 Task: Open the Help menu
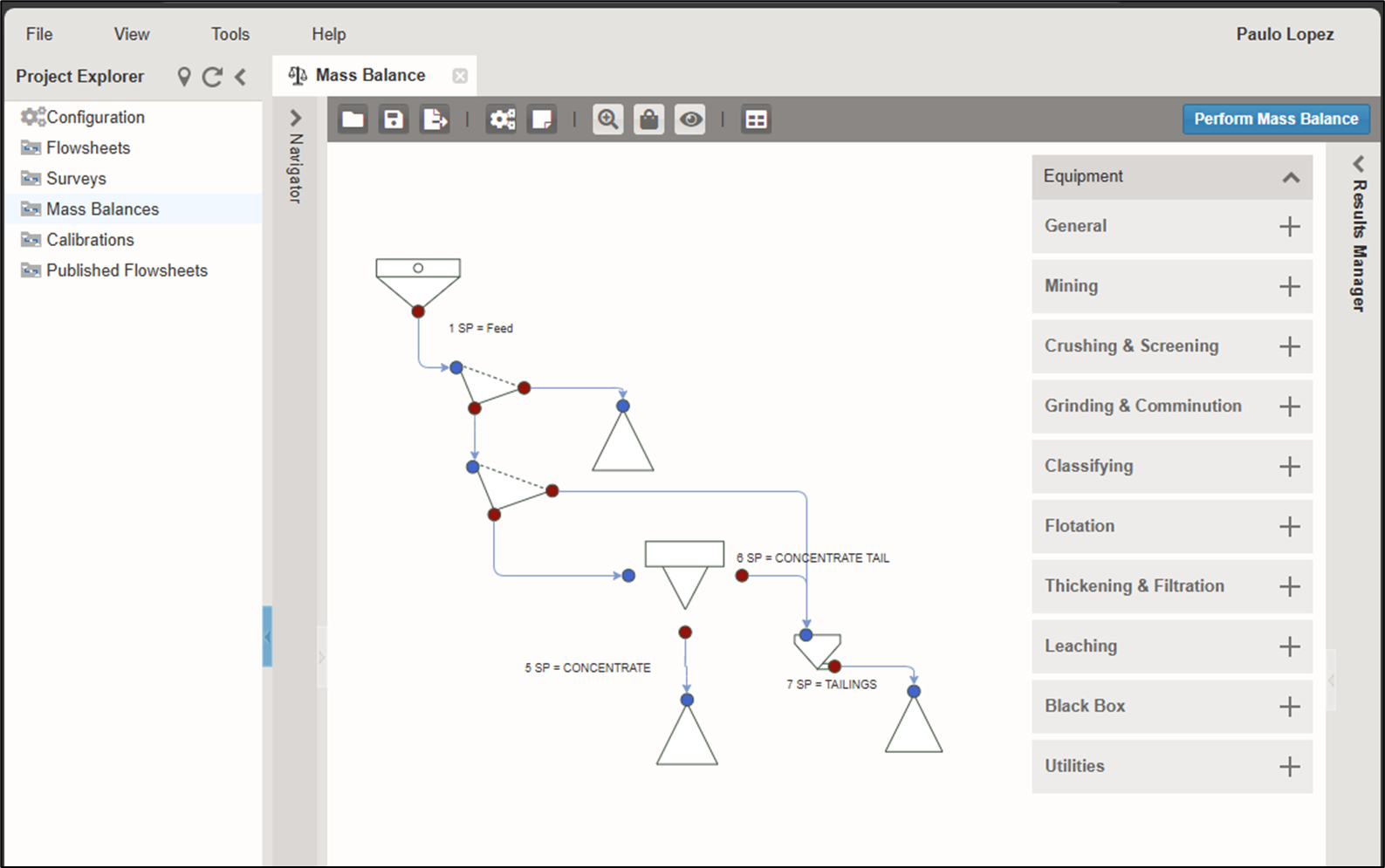[x=329, y=34]
